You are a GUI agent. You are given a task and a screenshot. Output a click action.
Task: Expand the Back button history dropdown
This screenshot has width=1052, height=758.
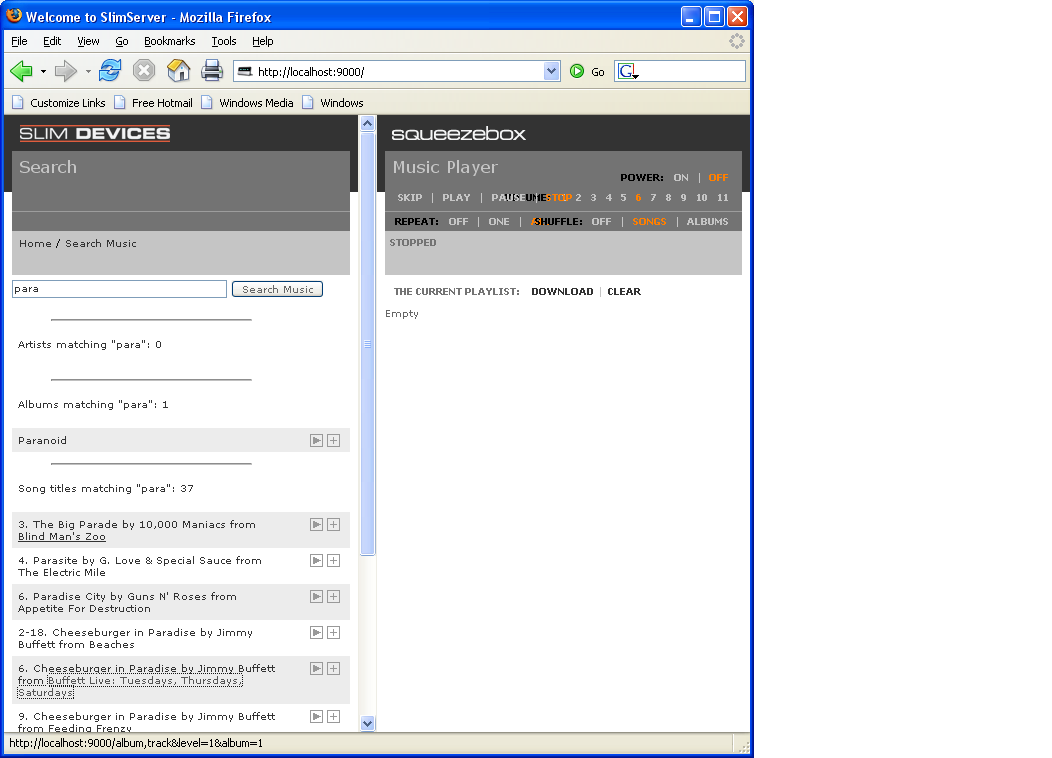[x=43, y=72]
